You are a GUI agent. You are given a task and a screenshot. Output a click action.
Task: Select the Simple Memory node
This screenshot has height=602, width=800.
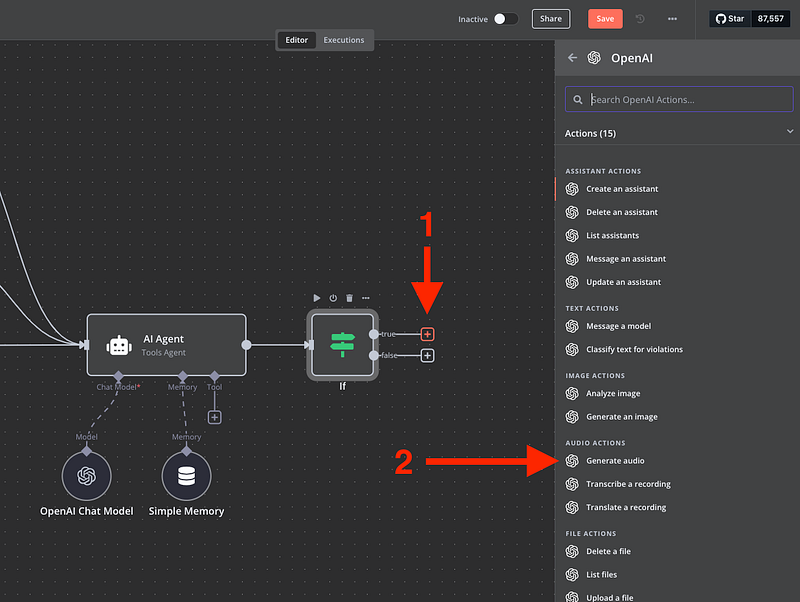click(x=186, y=476)
